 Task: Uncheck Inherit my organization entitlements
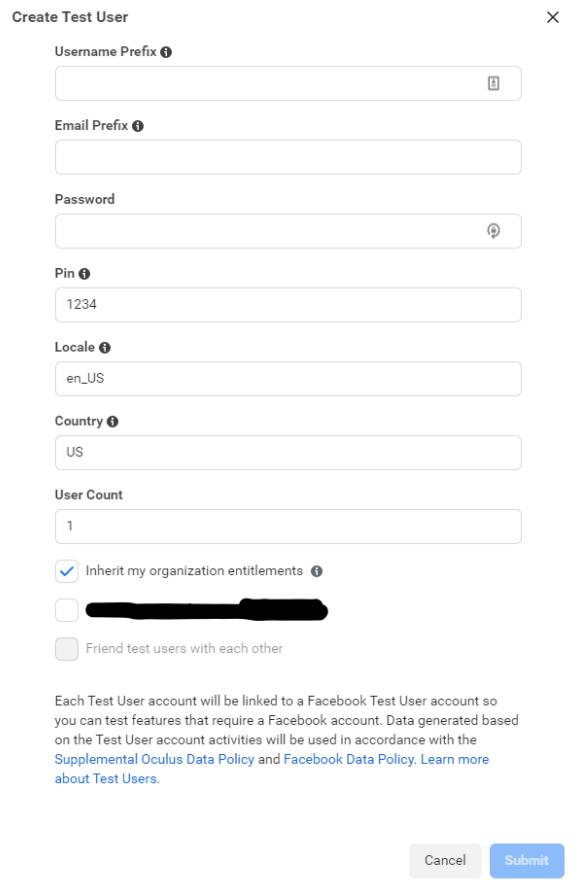(x=67, y=571)
